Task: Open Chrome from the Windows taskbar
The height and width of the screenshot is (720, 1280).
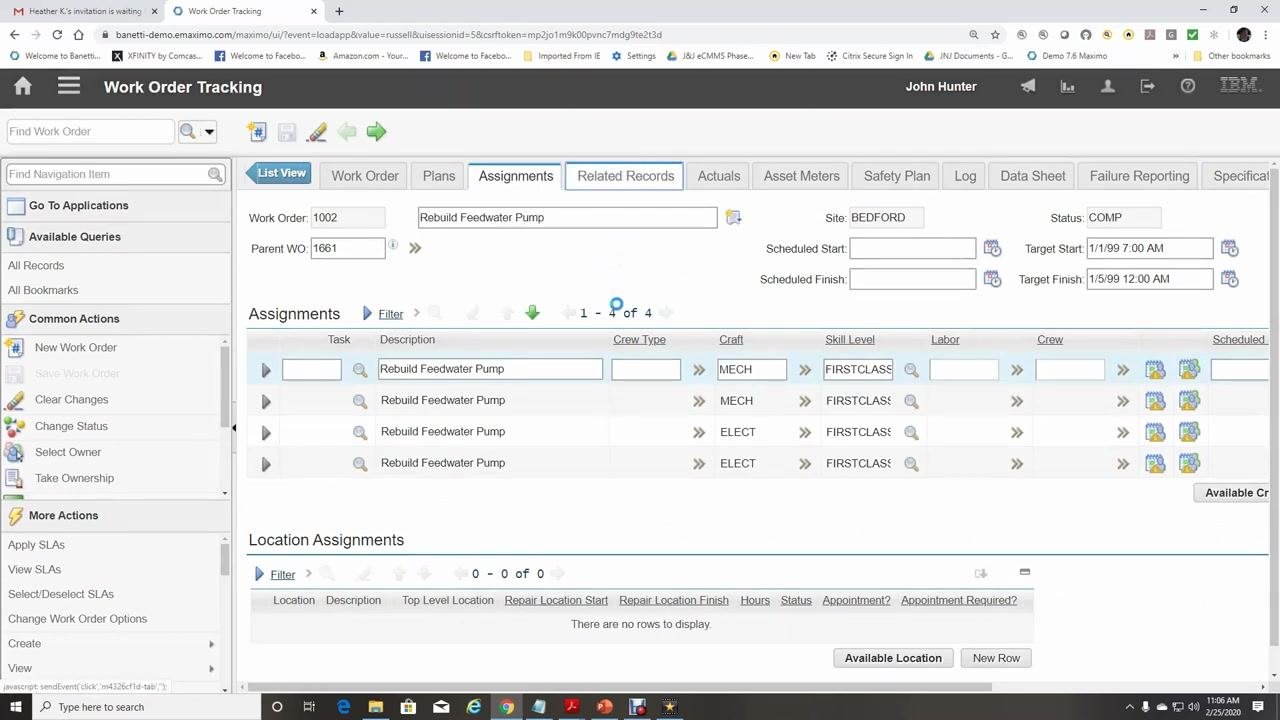Action: (x=507, y=707)
